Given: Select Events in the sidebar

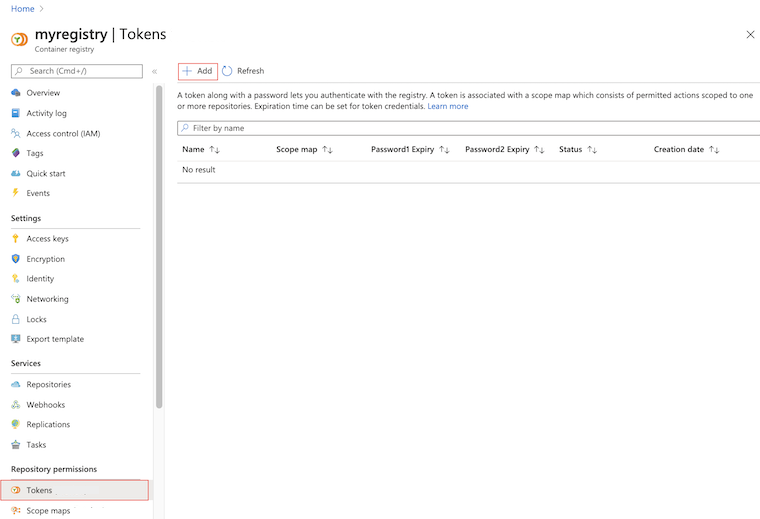Looking at the screenshot, I should coord(38,193).
